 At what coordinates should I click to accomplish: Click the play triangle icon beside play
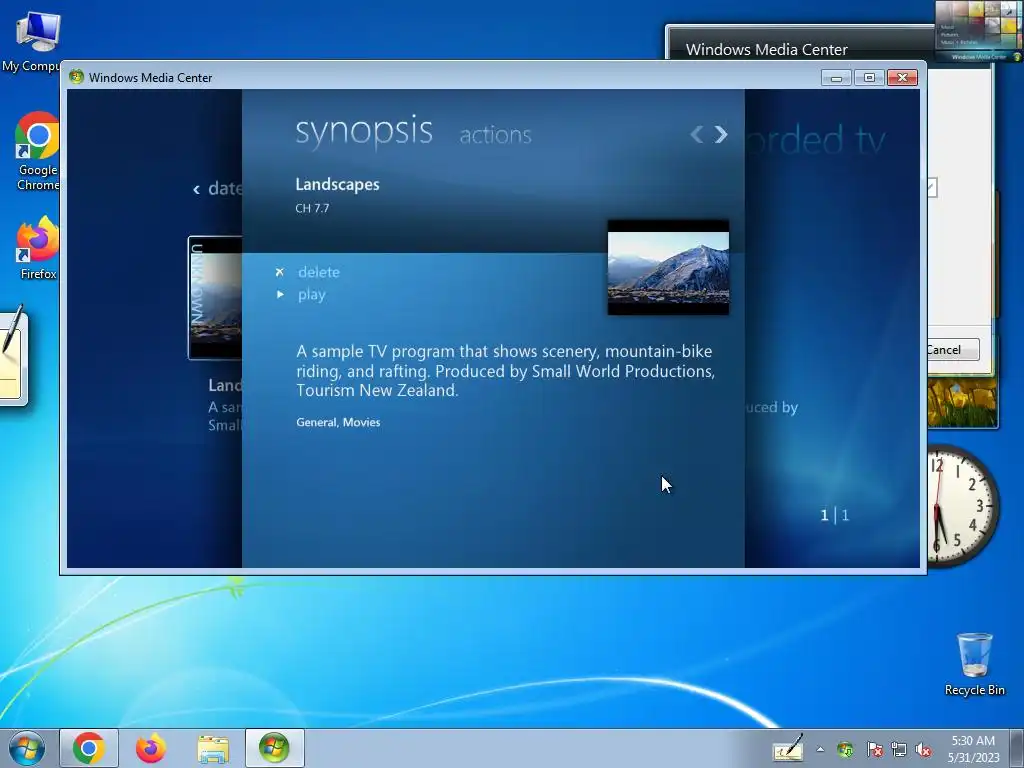tap(280, 295)
